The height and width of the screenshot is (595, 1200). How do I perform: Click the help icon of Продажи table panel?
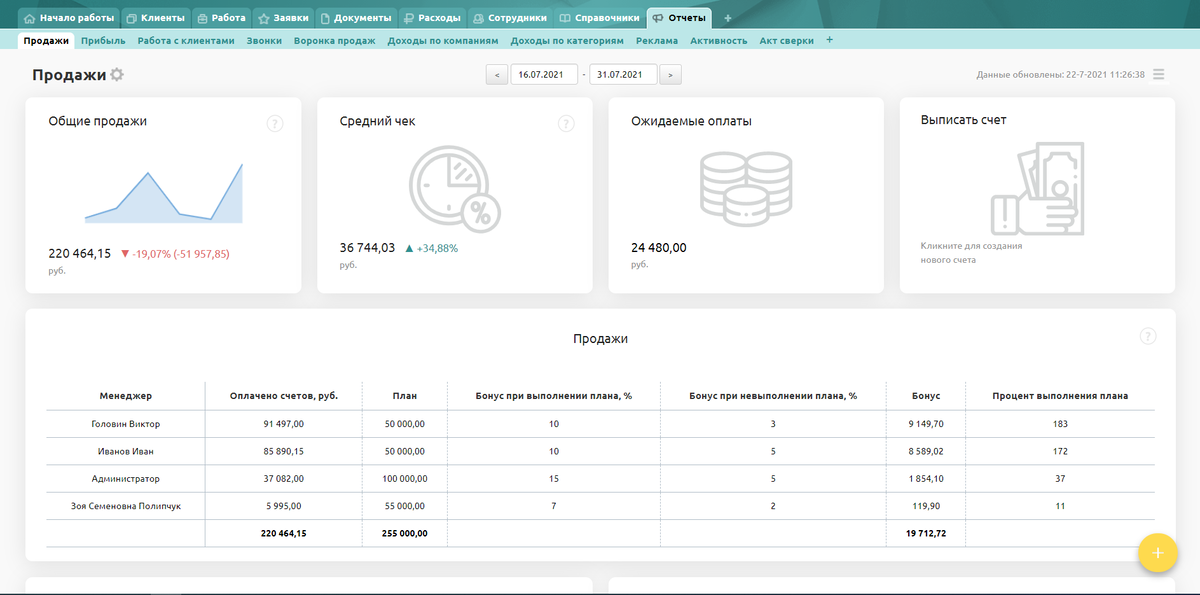point(1148,336)
